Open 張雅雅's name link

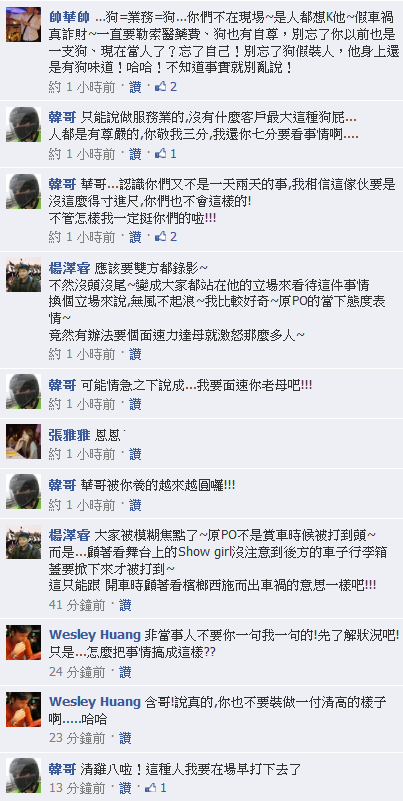coord(70,435)
